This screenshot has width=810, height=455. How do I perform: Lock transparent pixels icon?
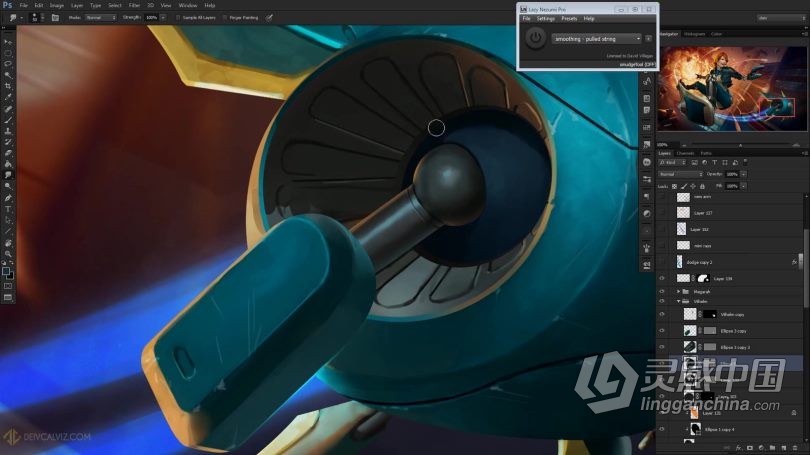point(674,186)
